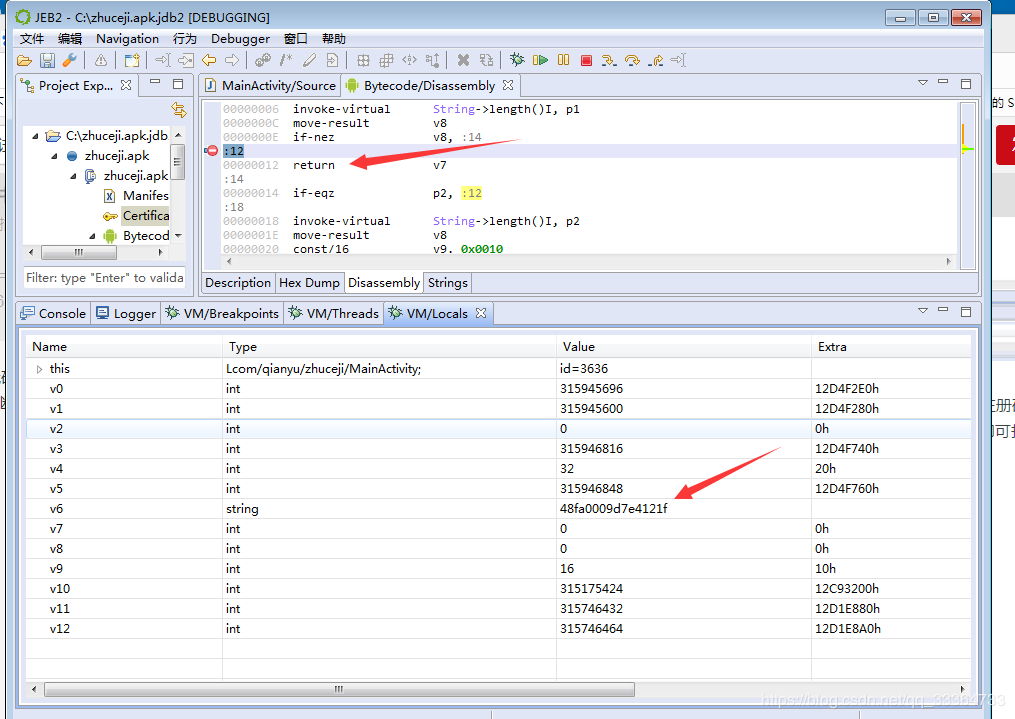
Task: Click the green run/resume debugger icon
Action: coord(540,60)
